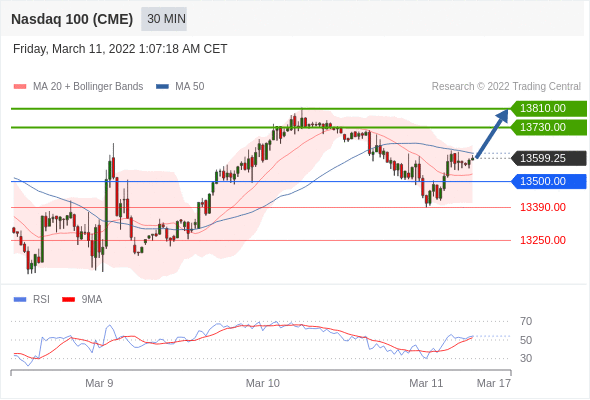The image size is (590, 400).
Task: Select the Mar 11 date axis label
Action: pyautogui.click(x=426, y=383)
